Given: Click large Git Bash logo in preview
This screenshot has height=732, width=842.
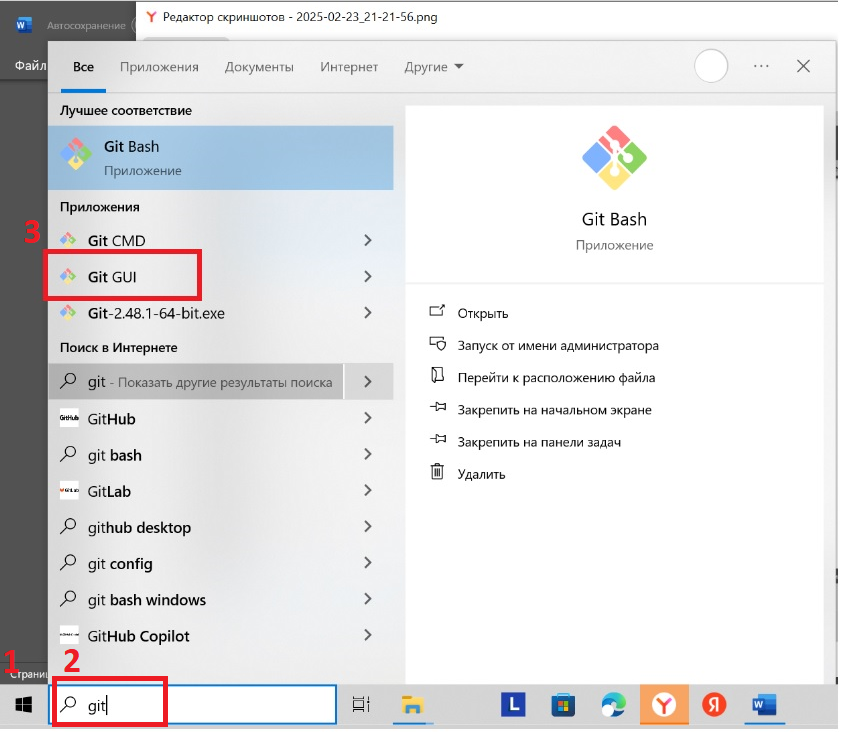Looking at the screenshot, I should click(614, 158).
